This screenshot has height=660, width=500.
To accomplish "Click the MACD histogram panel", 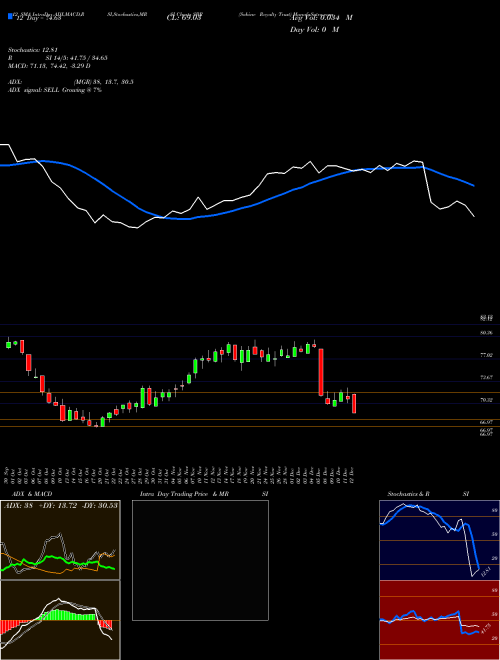I will [x=60, y=620].
